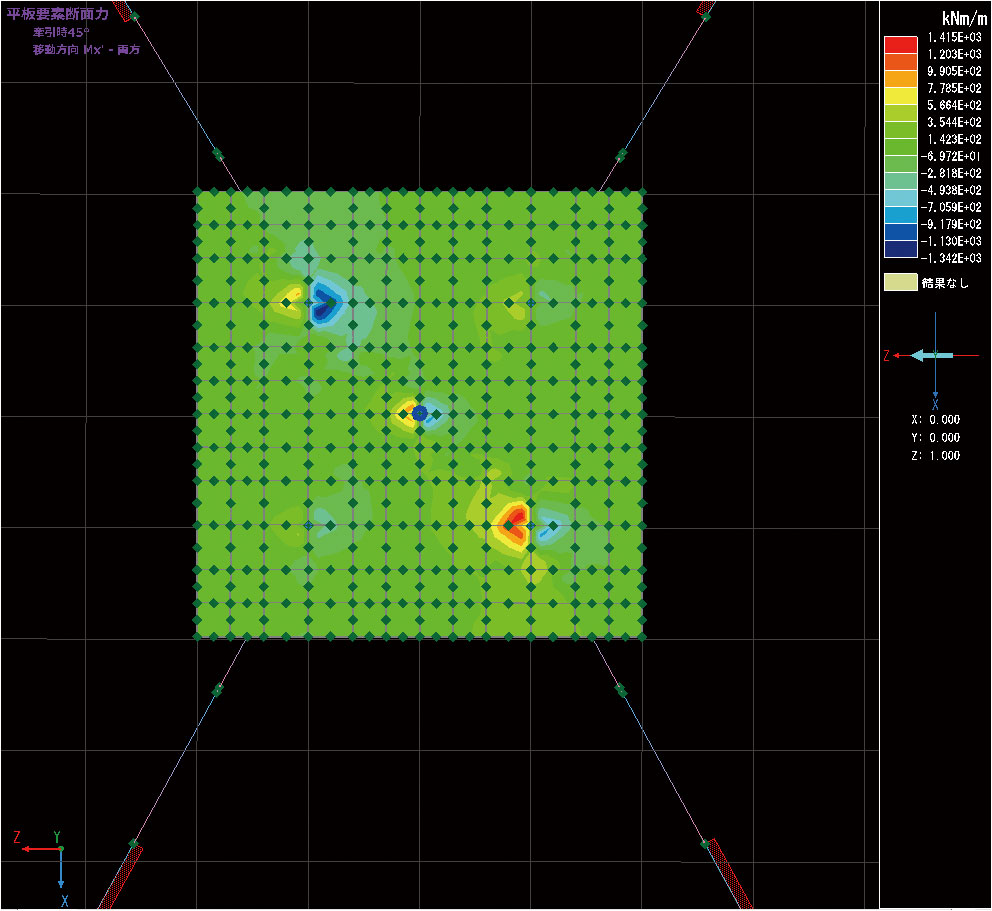Click the X: 0.000 view vector value
992x911 pixels.
[x=936, y=419]
